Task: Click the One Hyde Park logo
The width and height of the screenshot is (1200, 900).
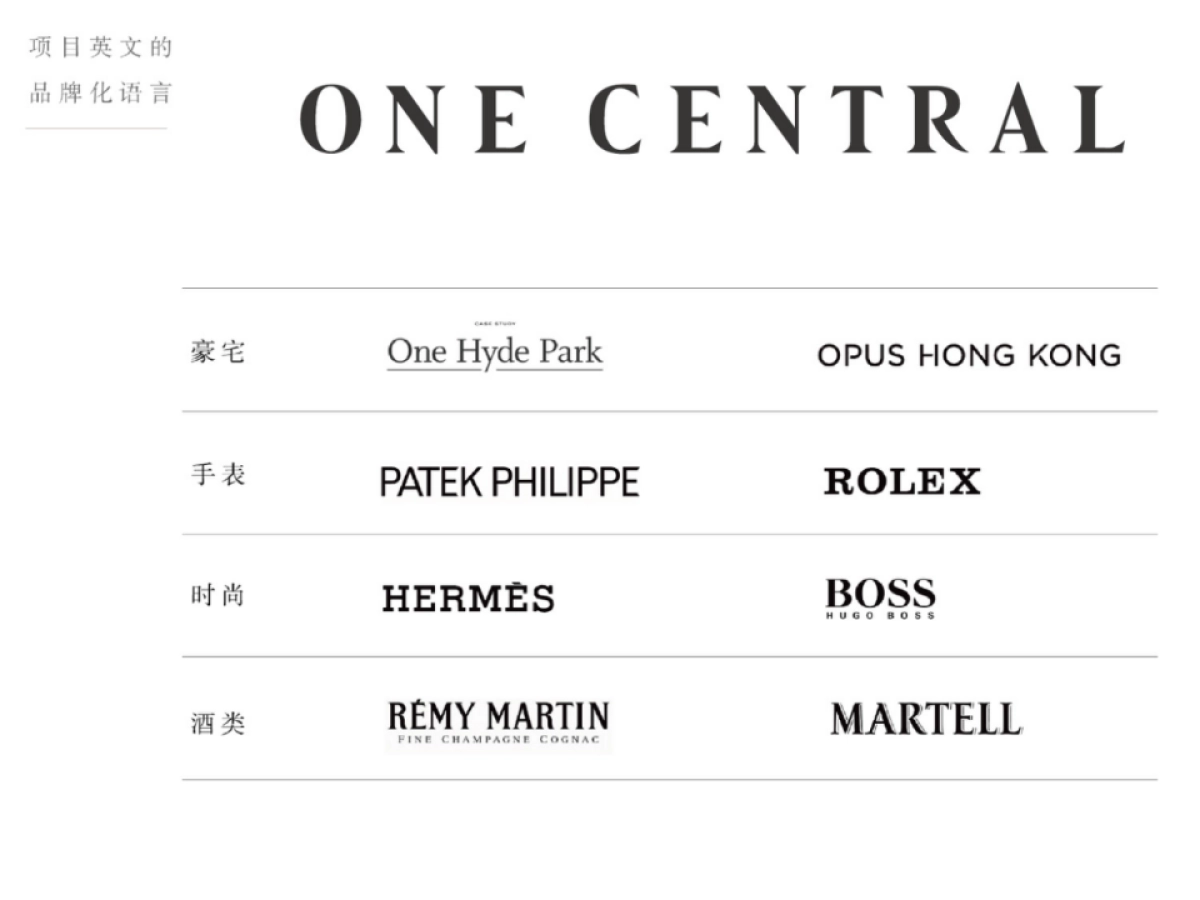Action: coord(495,352)
